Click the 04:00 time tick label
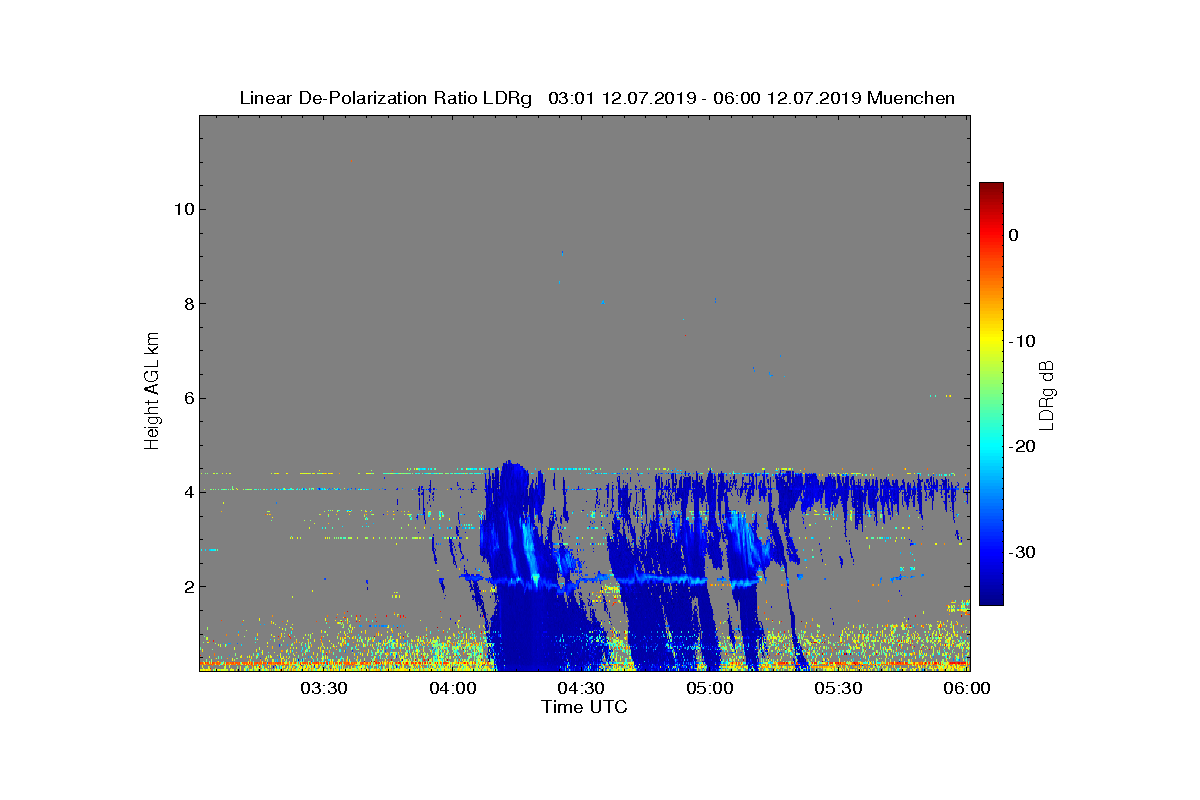The image size is (1200, 800). (453, 688)
